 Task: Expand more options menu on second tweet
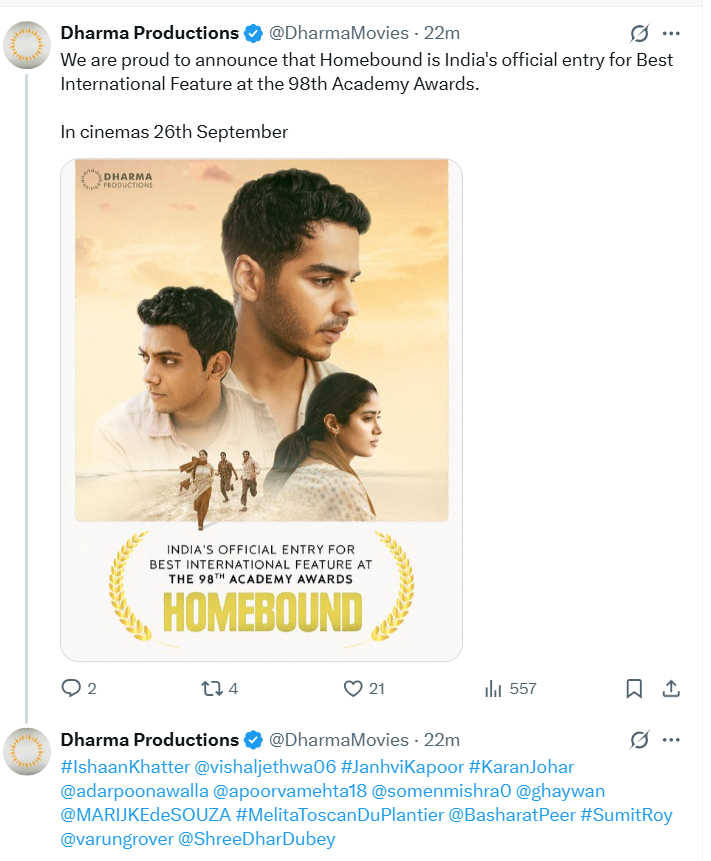tap(672, 740)
